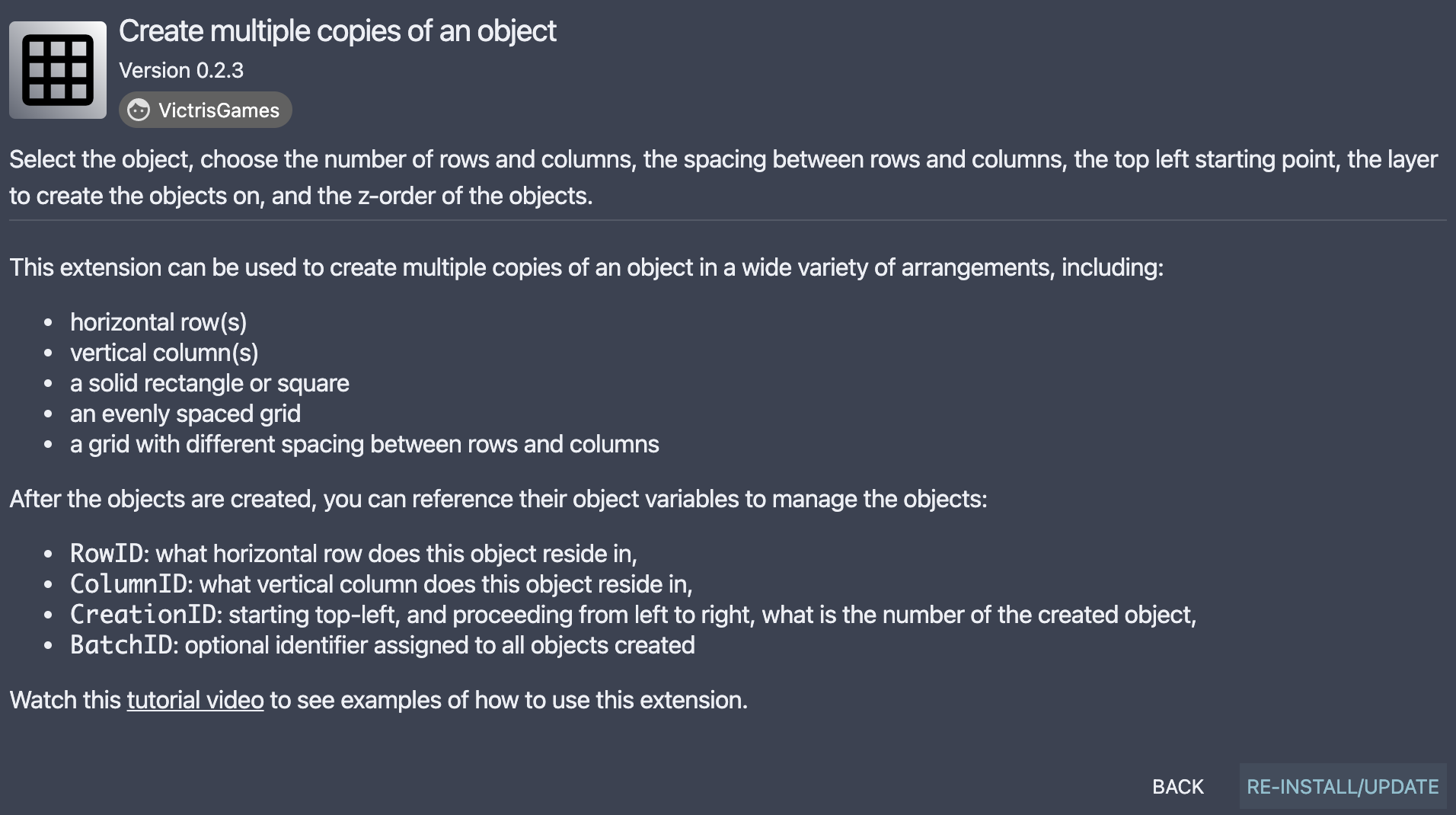Click the CreationID variable name
The width and height of the screenshot is (1456, 815).
tap(143, 615)
